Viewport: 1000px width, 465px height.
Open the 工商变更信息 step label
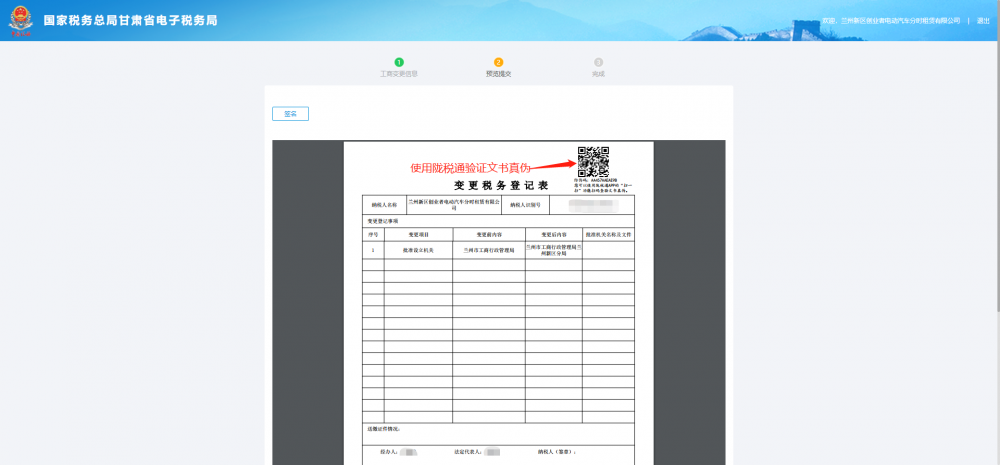tap(399, 74)
